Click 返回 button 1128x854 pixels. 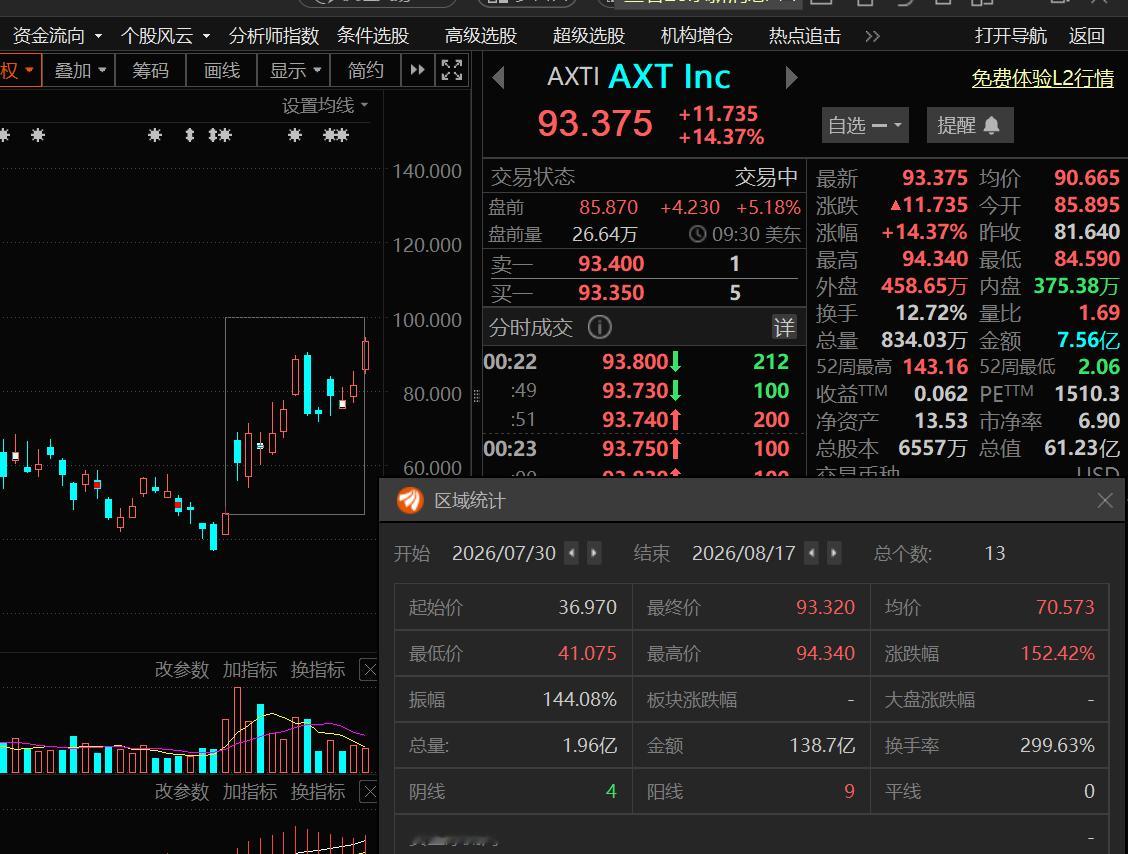(x=1086, y=35)
